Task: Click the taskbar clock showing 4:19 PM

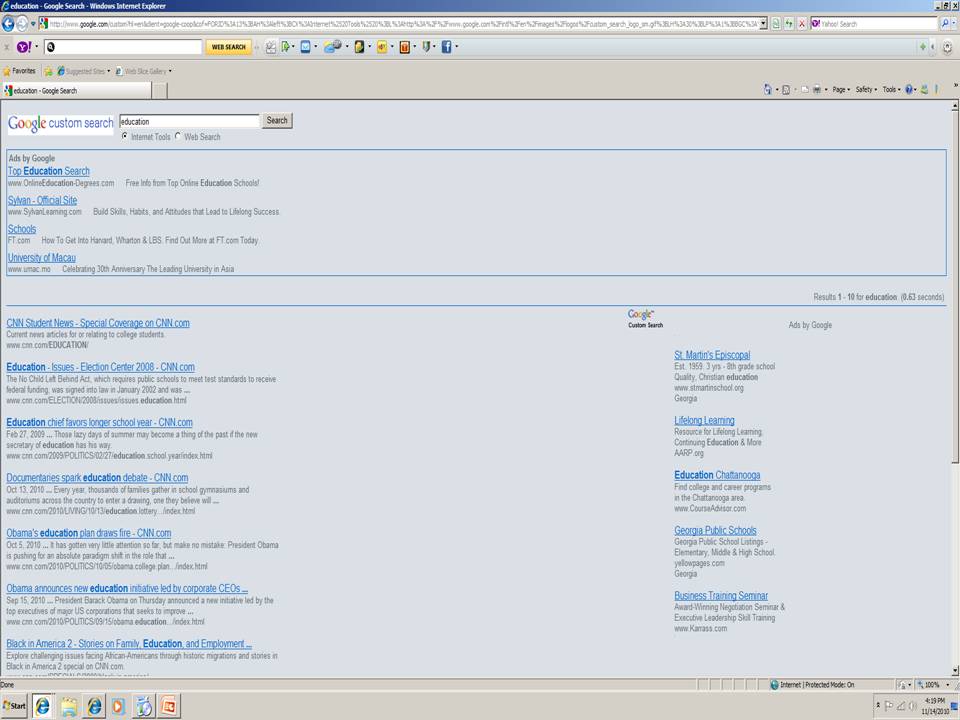Action: tap(935, 706)
